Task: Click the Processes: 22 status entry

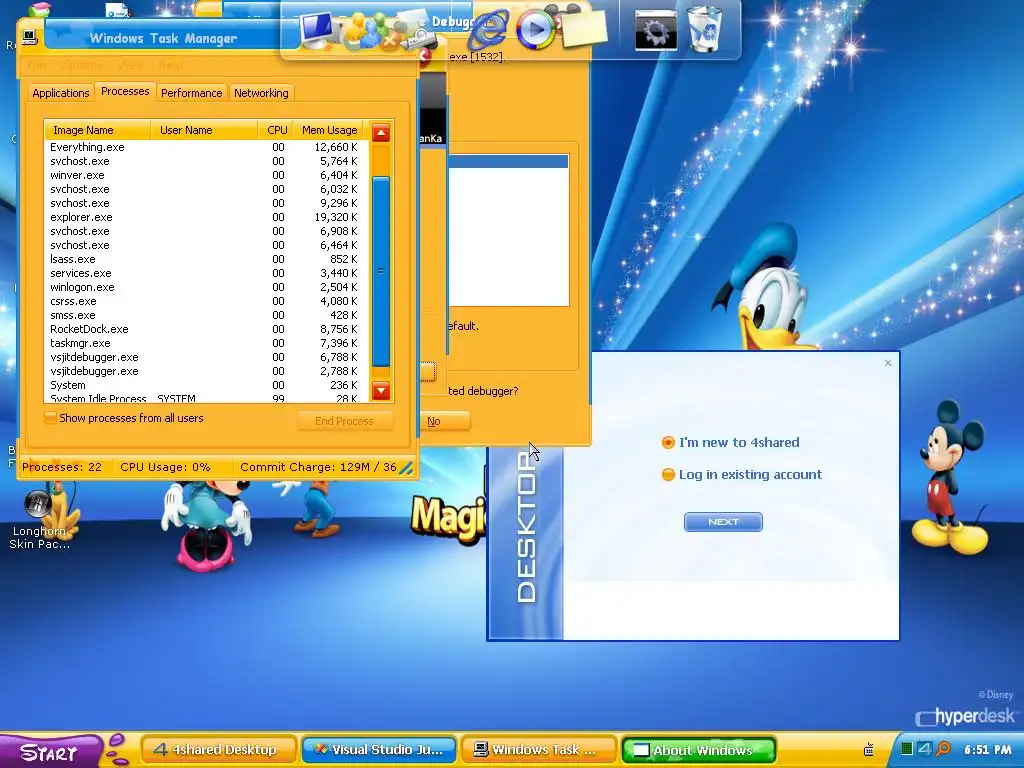Action: (62, 467)
